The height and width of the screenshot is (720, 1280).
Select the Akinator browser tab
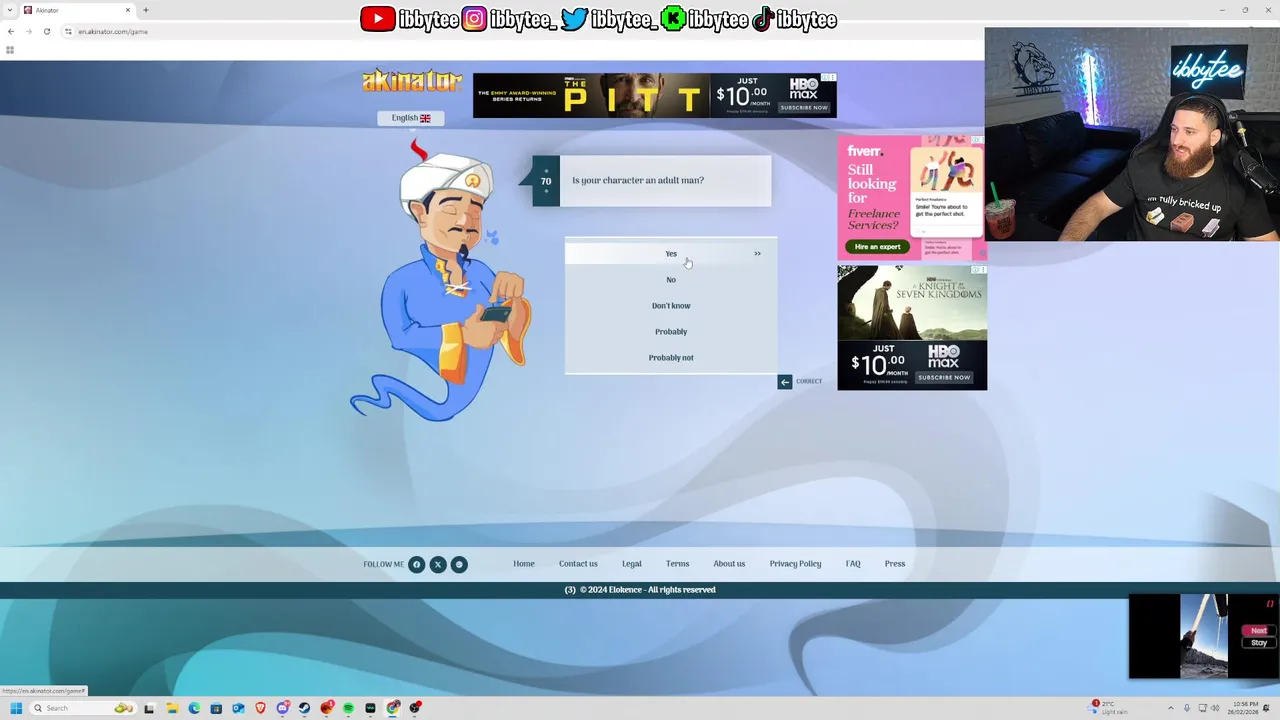point(77,10)
